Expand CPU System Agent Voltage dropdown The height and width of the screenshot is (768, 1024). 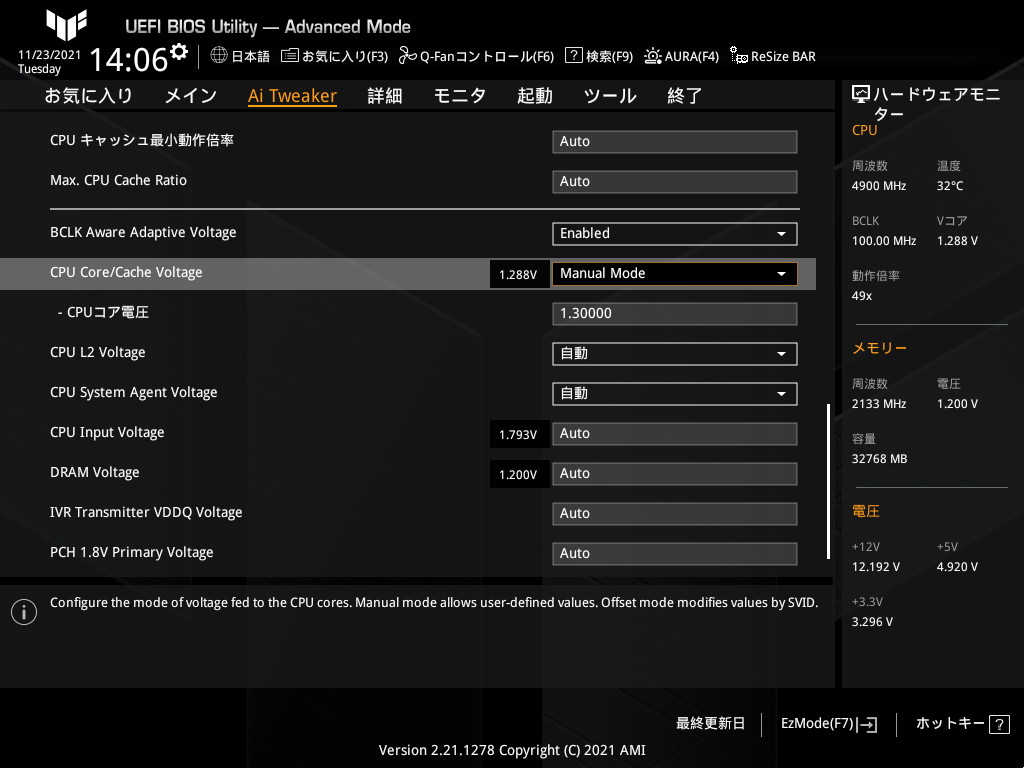675,394
